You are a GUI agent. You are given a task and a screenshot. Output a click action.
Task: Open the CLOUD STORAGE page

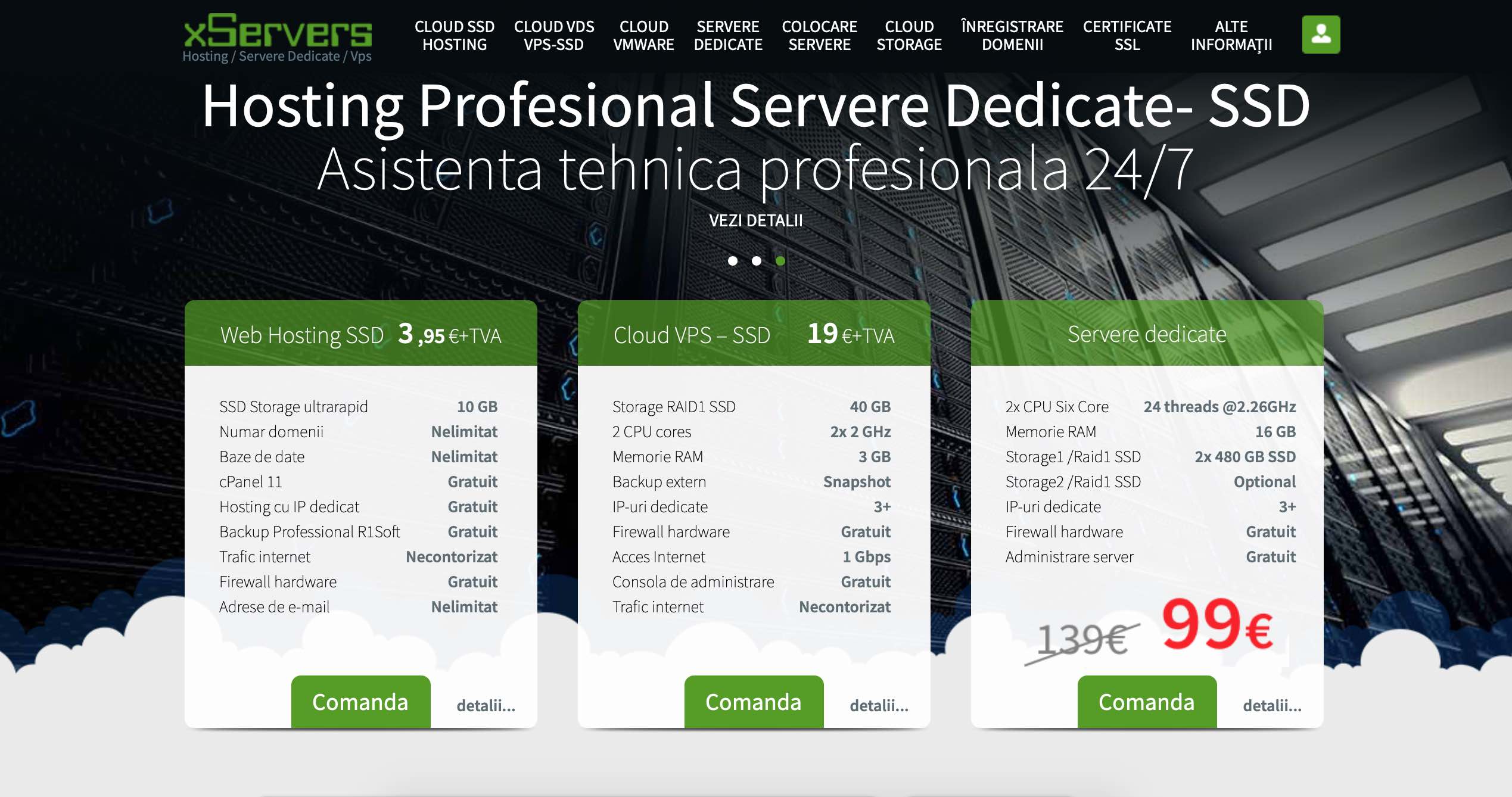point(910,36)
